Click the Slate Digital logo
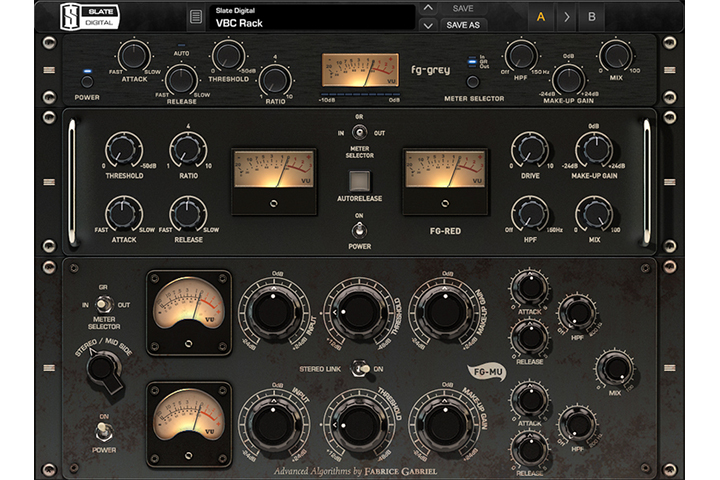The height and width of the screenshot is (480, 720). (90, 17)
